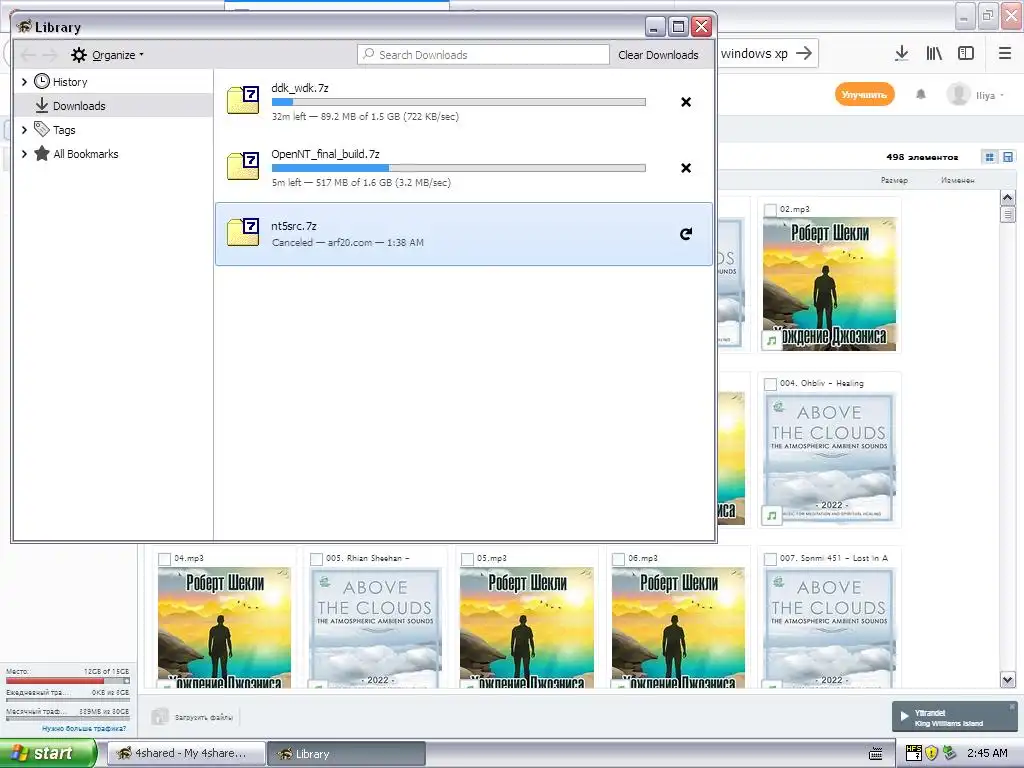Open the browser library shelf icon

point(934,54)
